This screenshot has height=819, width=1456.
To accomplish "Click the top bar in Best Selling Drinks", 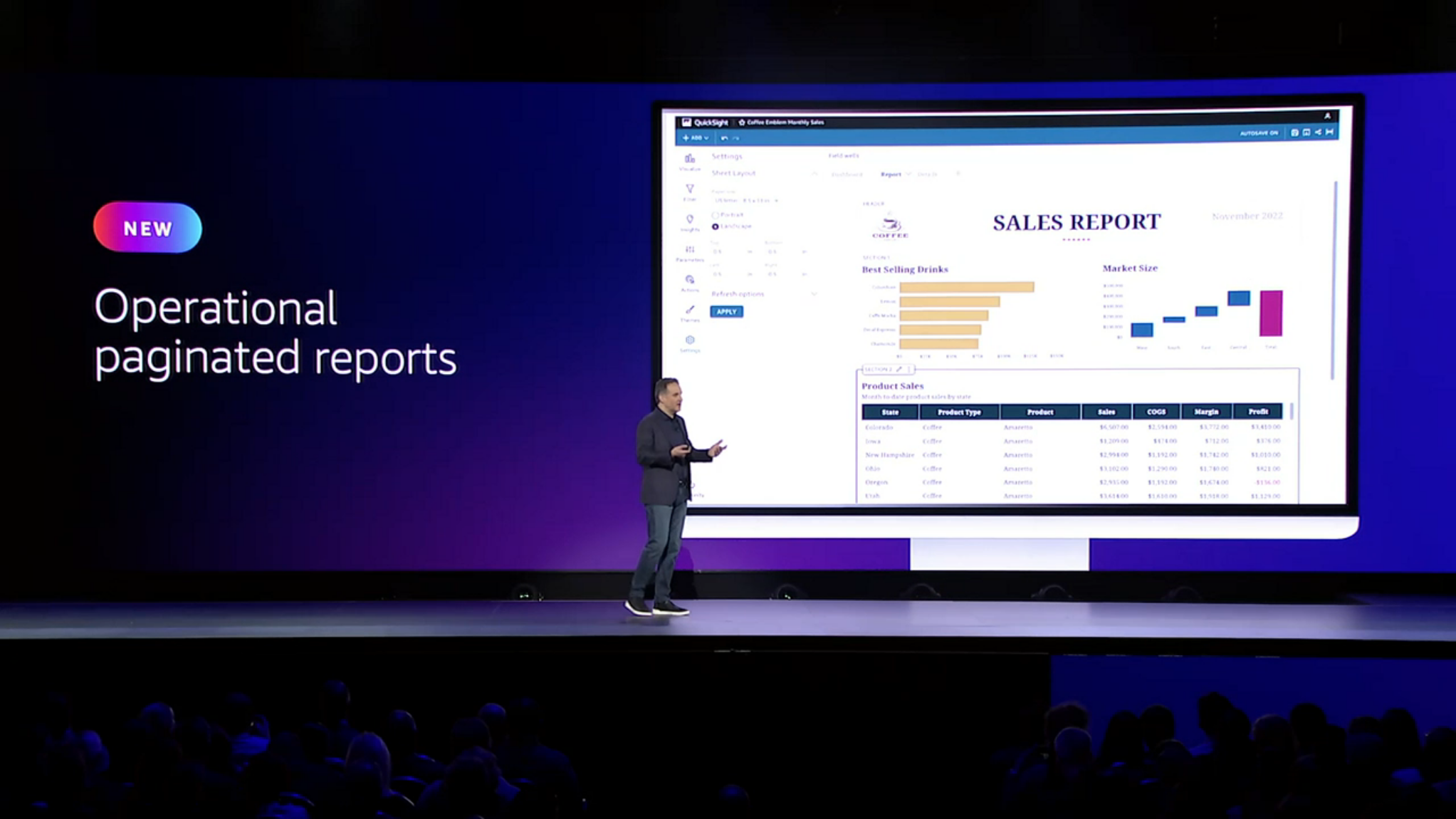I will coord(967,287).
